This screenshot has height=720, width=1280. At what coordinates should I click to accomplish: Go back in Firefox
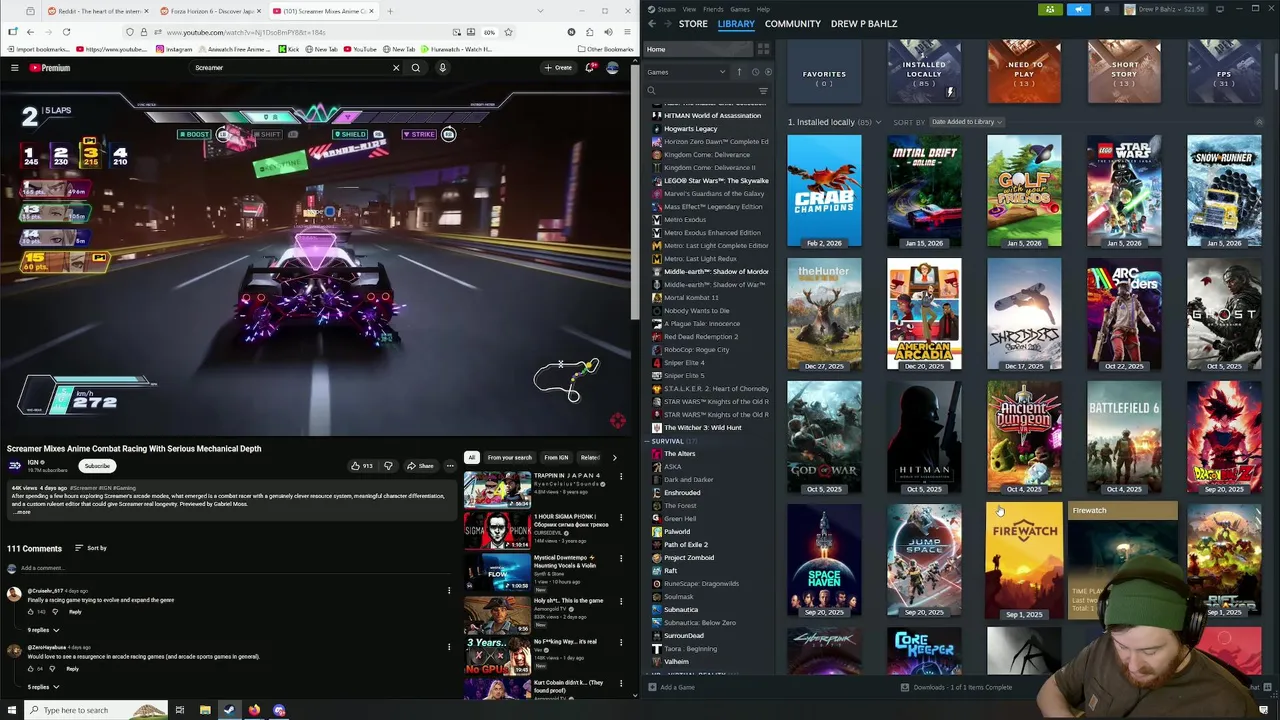[x=30, y=32]
